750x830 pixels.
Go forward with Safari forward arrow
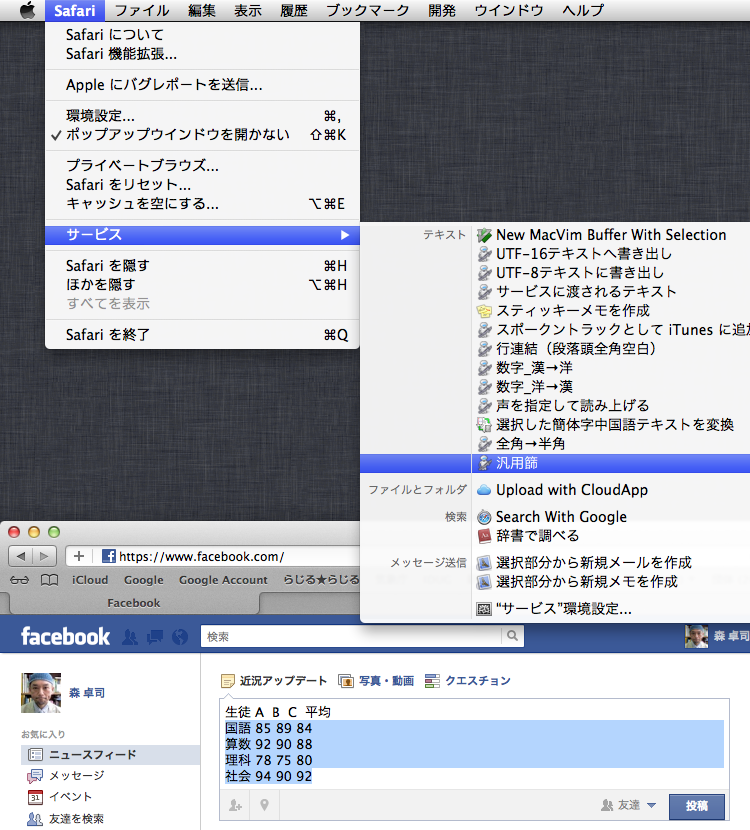pos(44,556)
